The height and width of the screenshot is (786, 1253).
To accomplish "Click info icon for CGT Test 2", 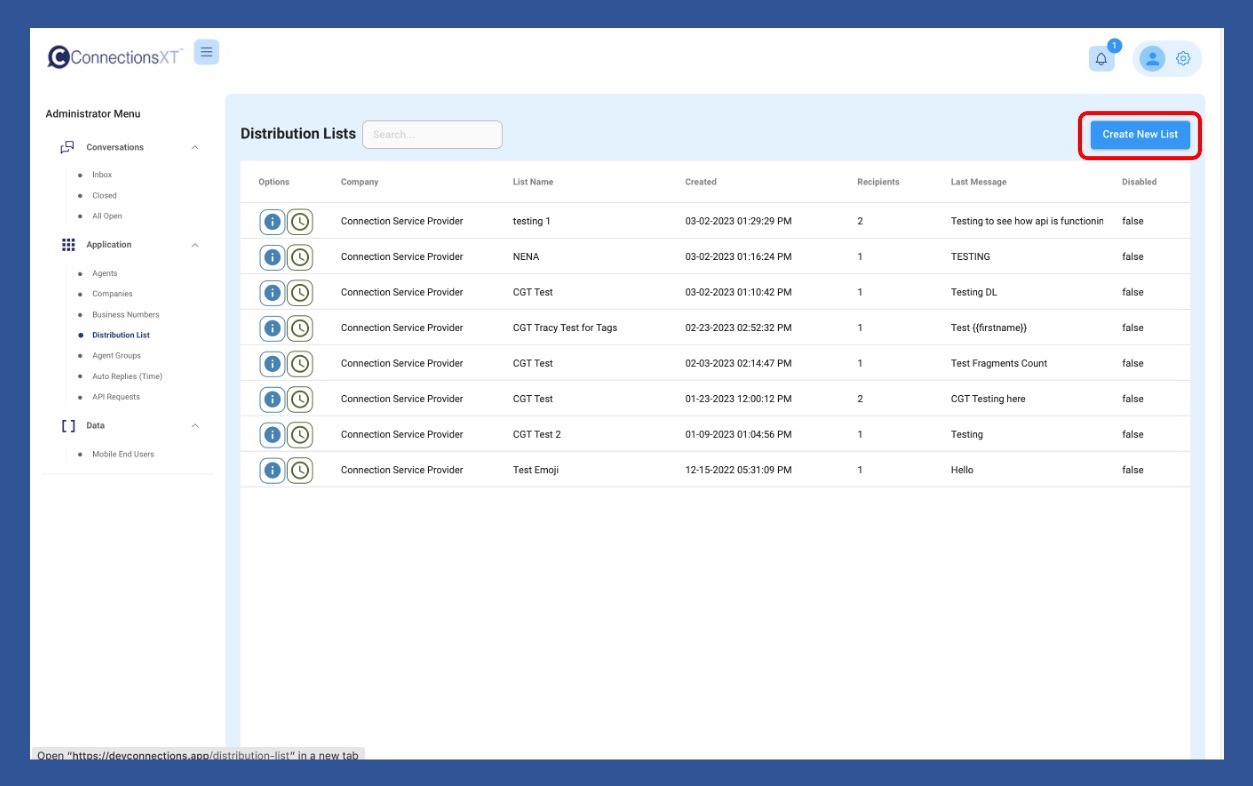I will (x=272, y=435).
